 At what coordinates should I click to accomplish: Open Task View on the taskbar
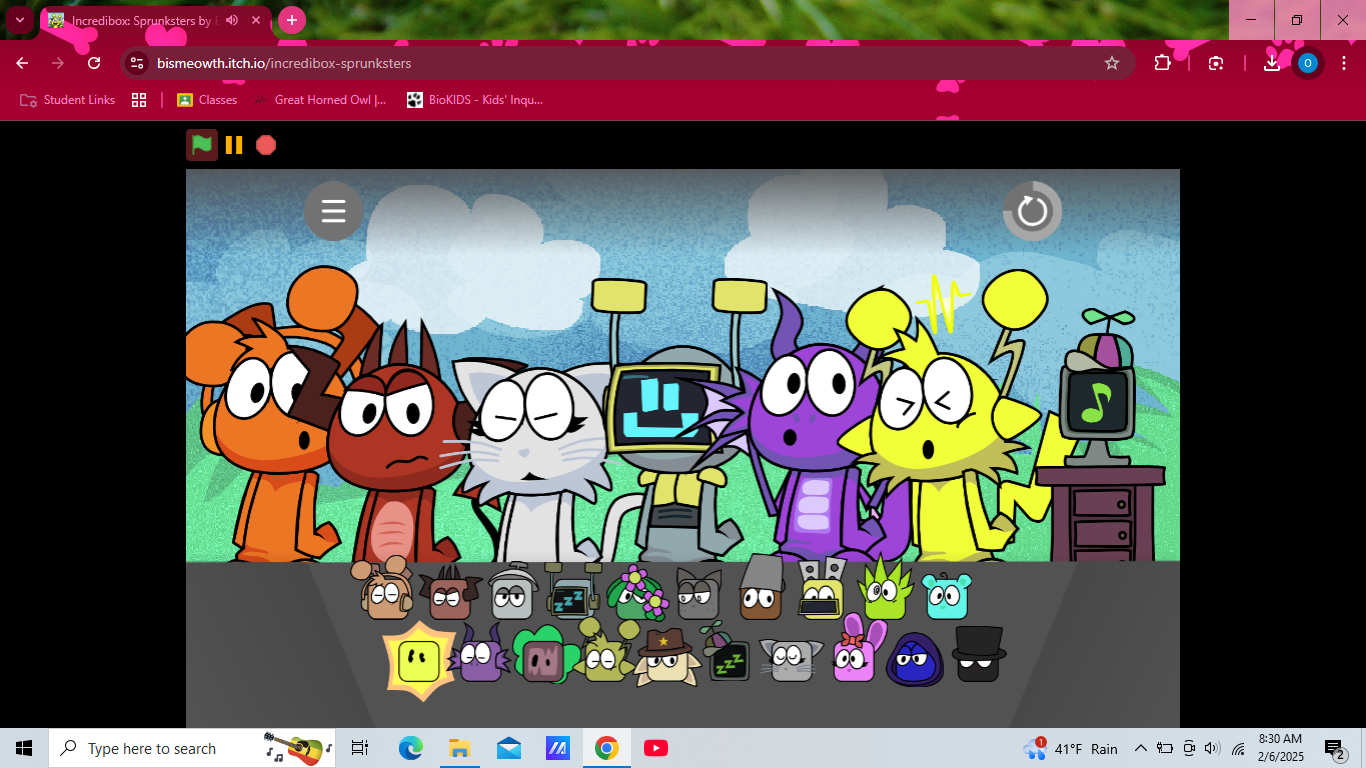click(360, 748)
